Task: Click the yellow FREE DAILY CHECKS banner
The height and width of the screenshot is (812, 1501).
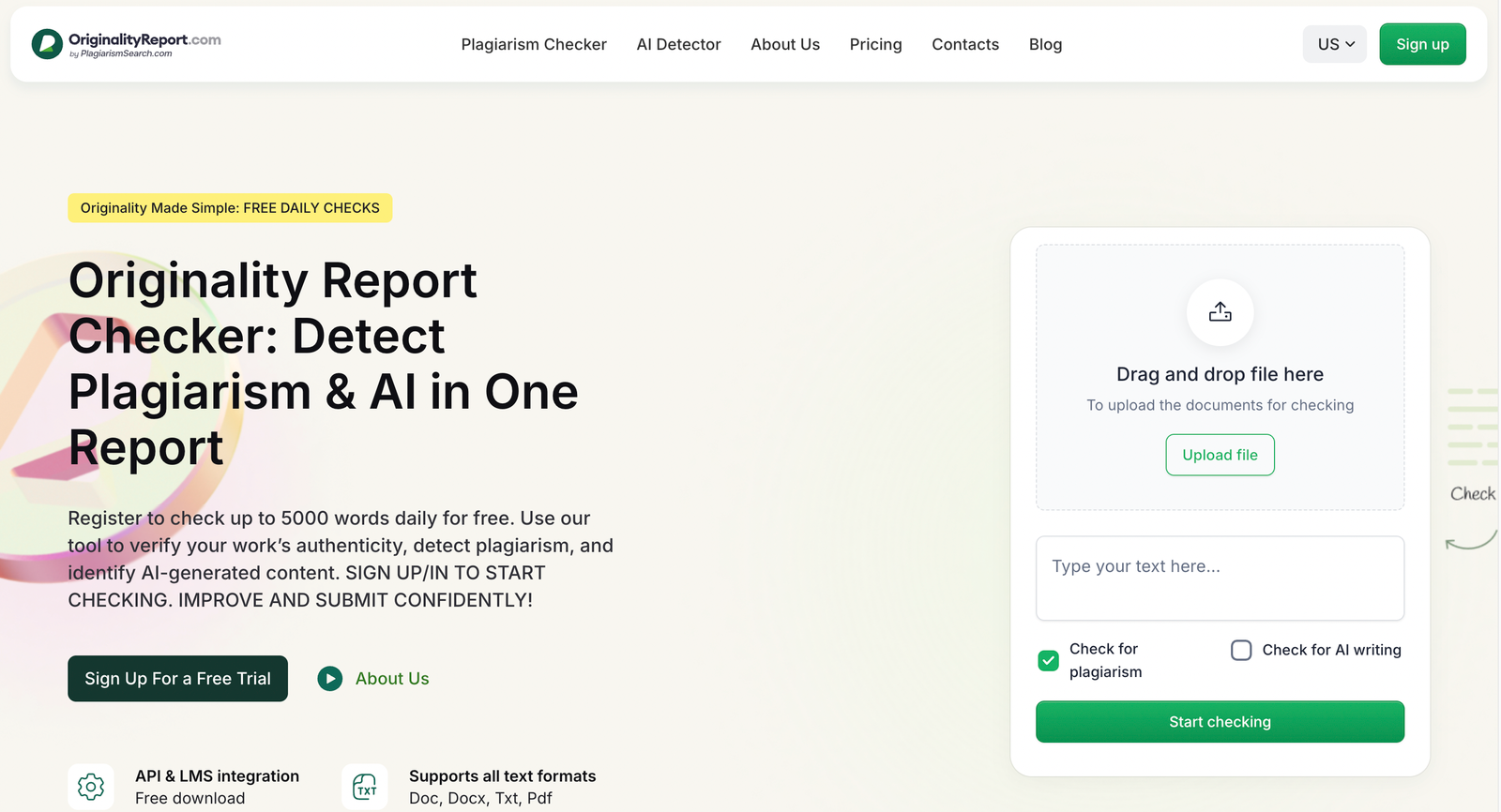Action: 230,208
